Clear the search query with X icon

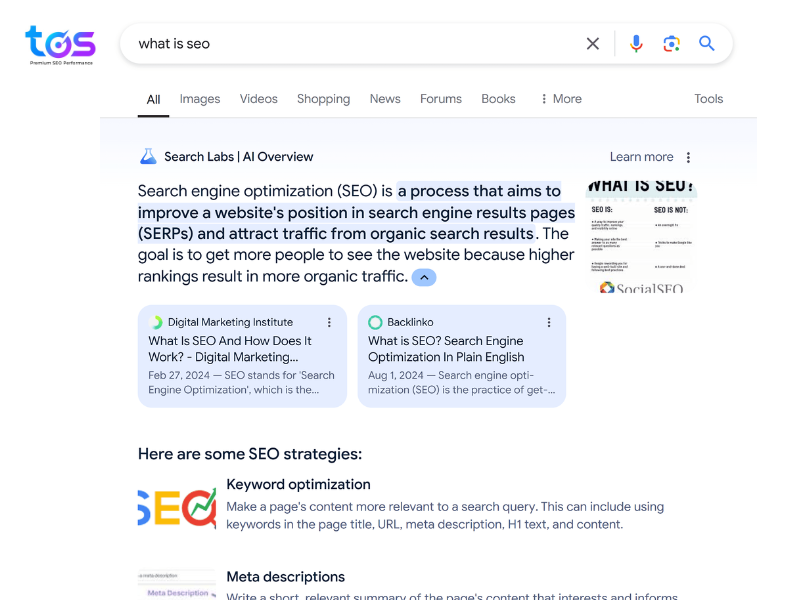coord(592,44)
